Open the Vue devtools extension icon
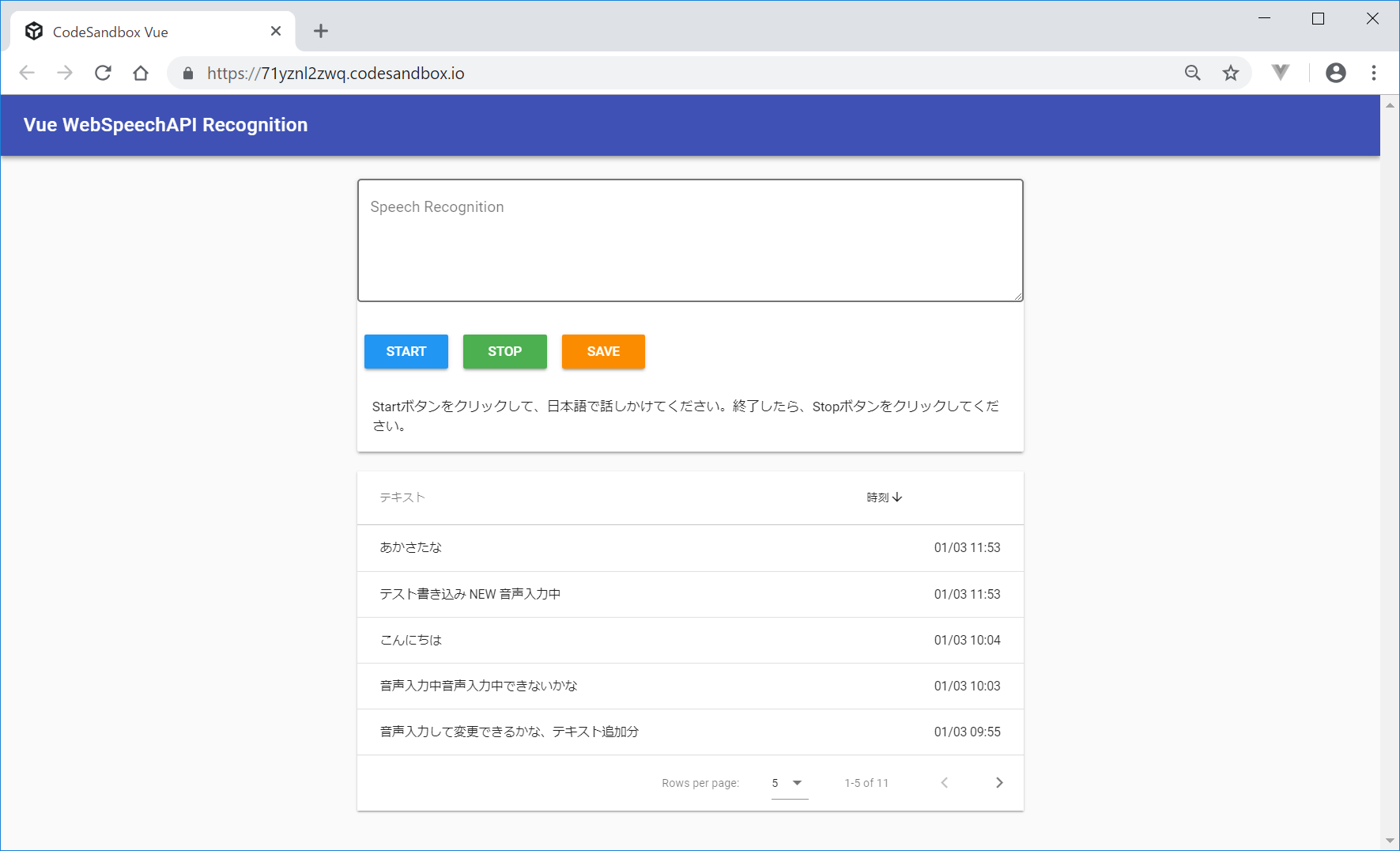Screen dimensions: 1400x851 tap(1281, 73)
